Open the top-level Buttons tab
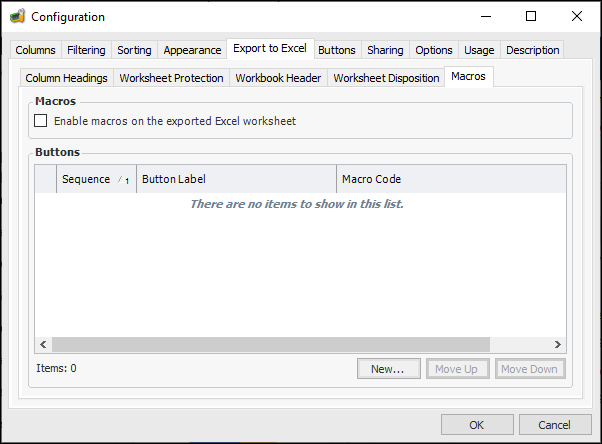The height and width of the screenshot is (444, 602). click(337, 50)
